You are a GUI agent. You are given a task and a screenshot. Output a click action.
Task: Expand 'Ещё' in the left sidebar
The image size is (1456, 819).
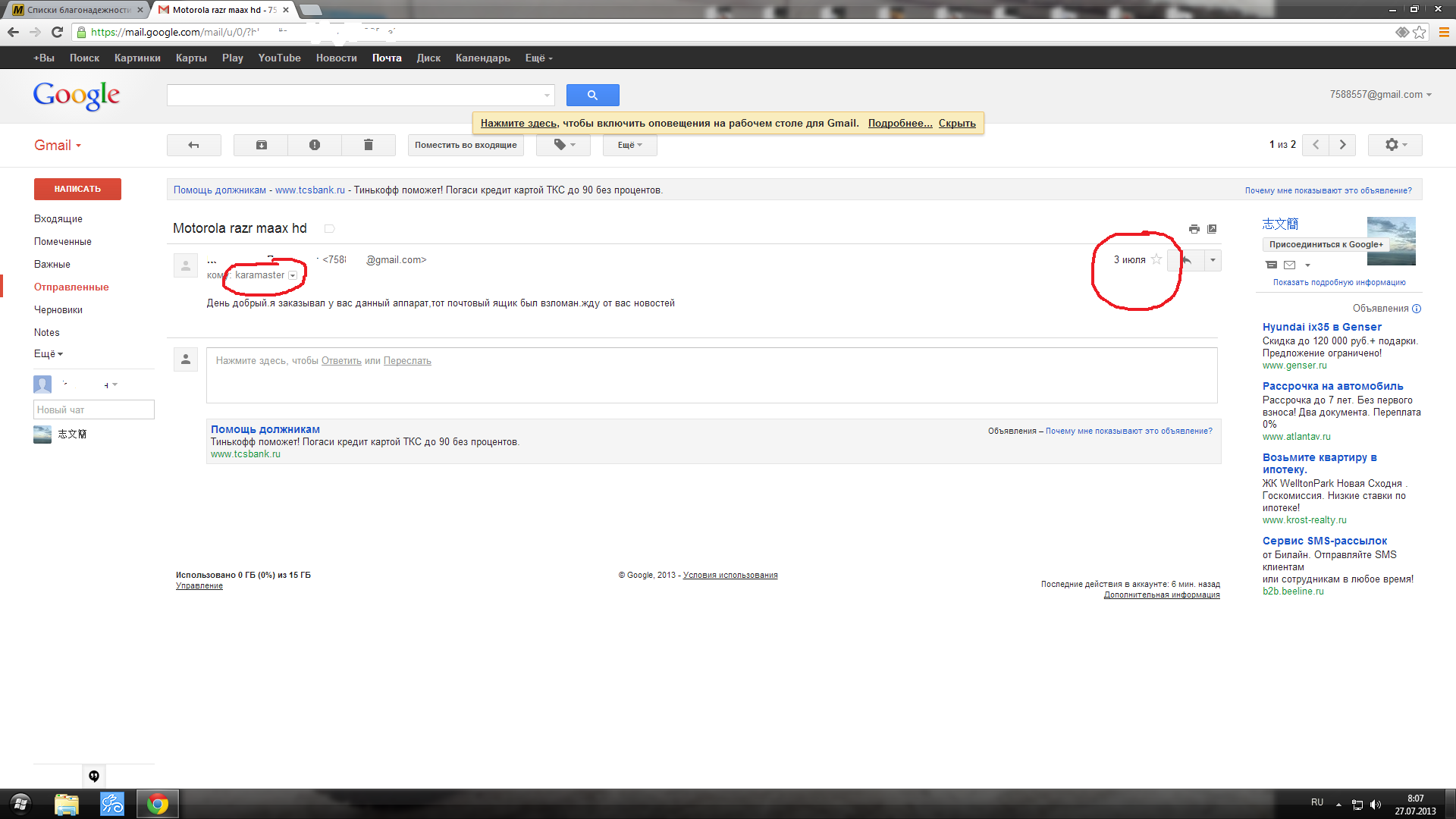click(49, 353)
